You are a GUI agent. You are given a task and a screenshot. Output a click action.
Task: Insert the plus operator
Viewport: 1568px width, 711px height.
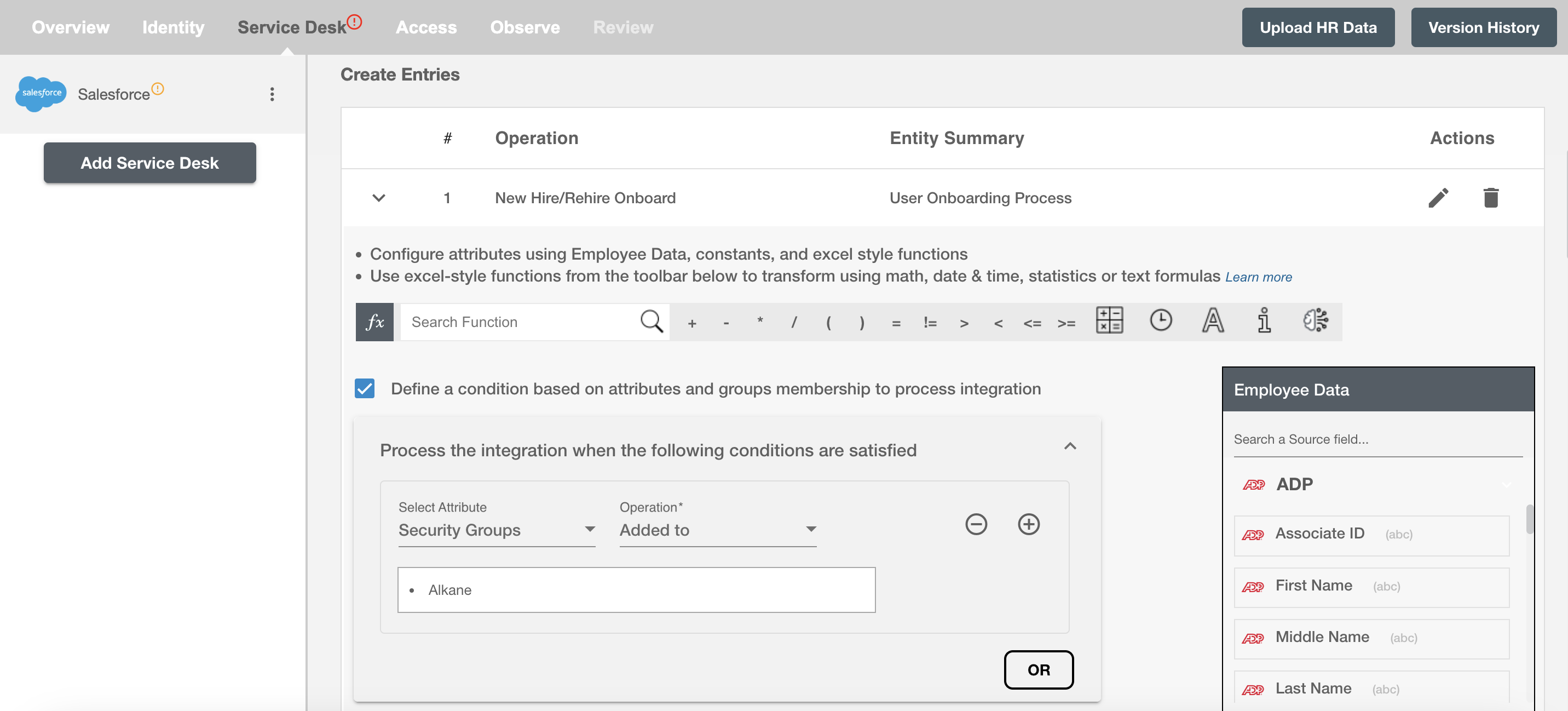tap(691, 323)
